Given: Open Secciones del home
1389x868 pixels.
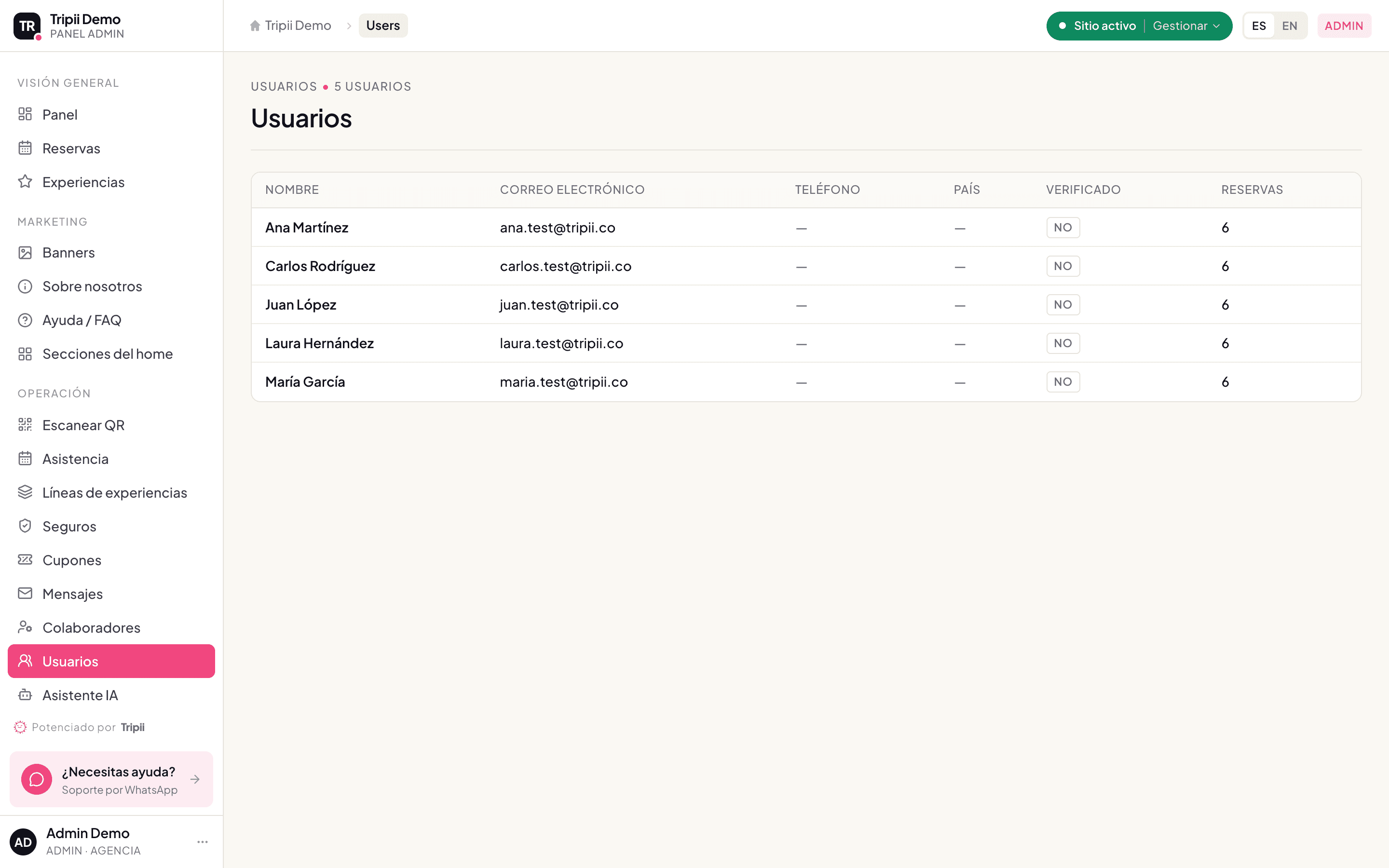Looking at the screenshot, I should [111, 353].
